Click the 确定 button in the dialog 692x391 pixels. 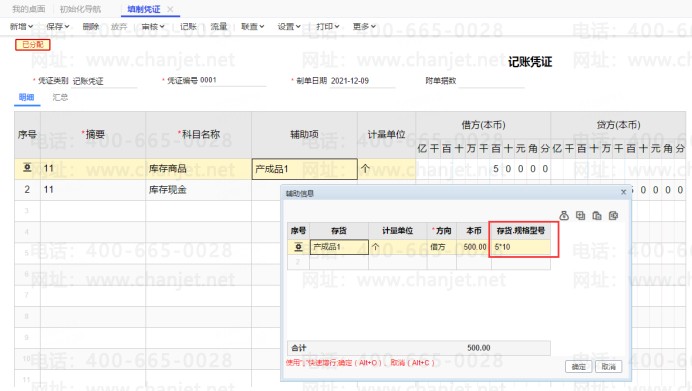pos(578,366)
